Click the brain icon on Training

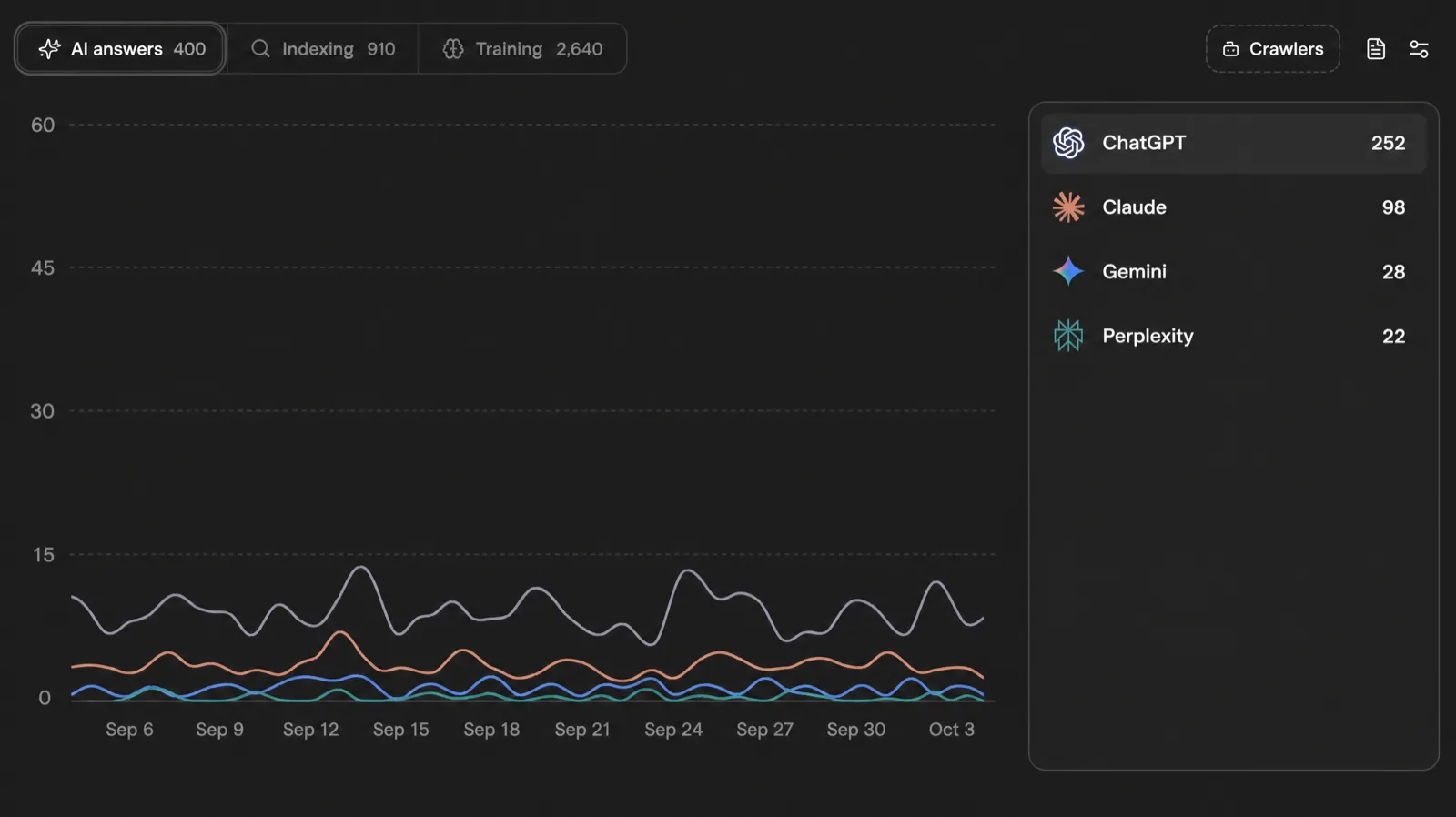click(453, 49)
